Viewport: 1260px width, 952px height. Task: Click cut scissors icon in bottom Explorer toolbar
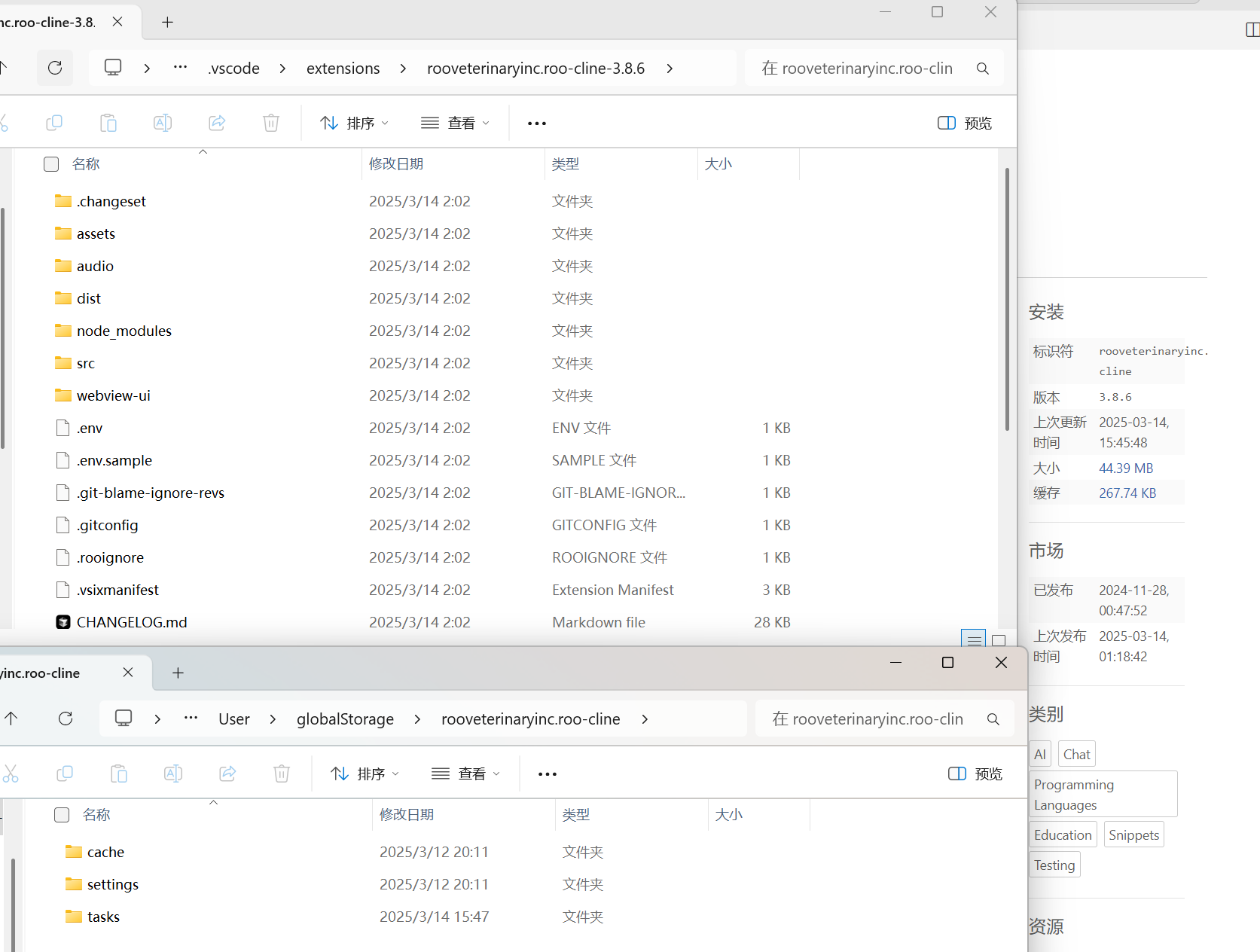(11, 773)
